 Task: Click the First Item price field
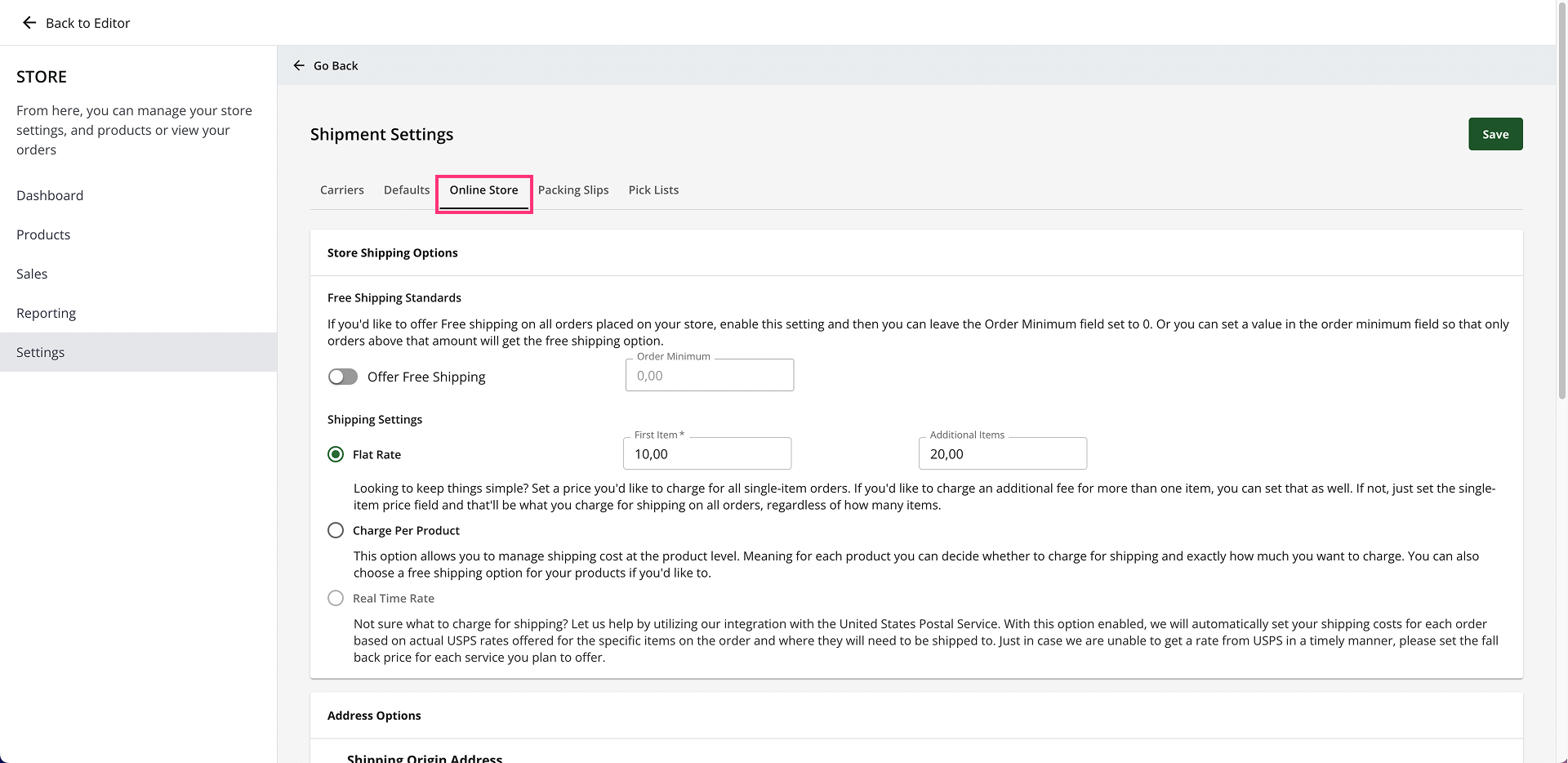tap(707, 454)
